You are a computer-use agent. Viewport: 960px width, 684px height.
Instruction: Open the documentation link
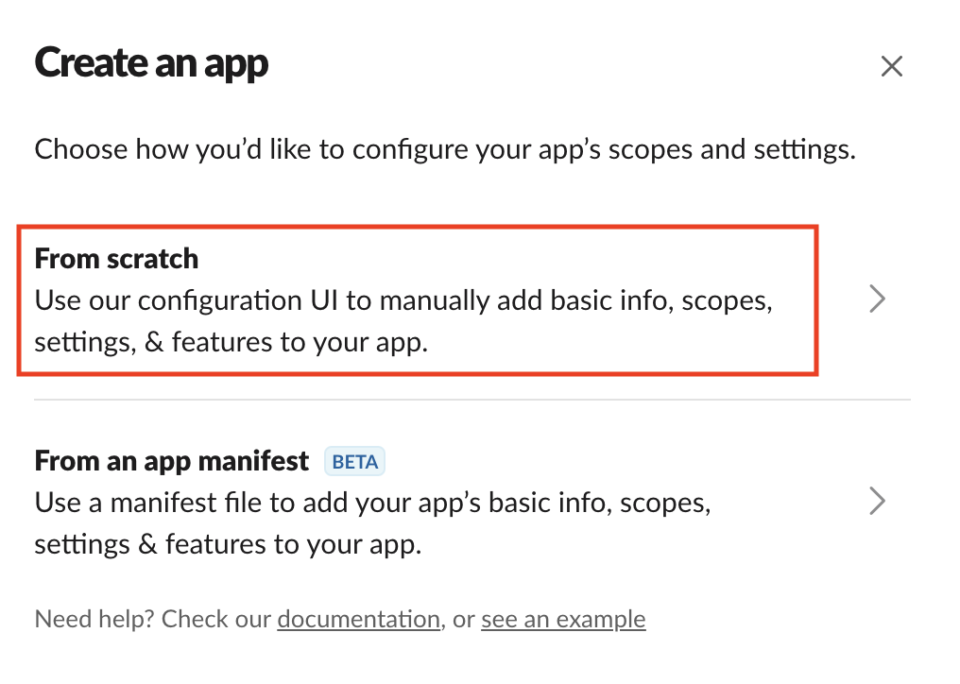click(358, 620)
